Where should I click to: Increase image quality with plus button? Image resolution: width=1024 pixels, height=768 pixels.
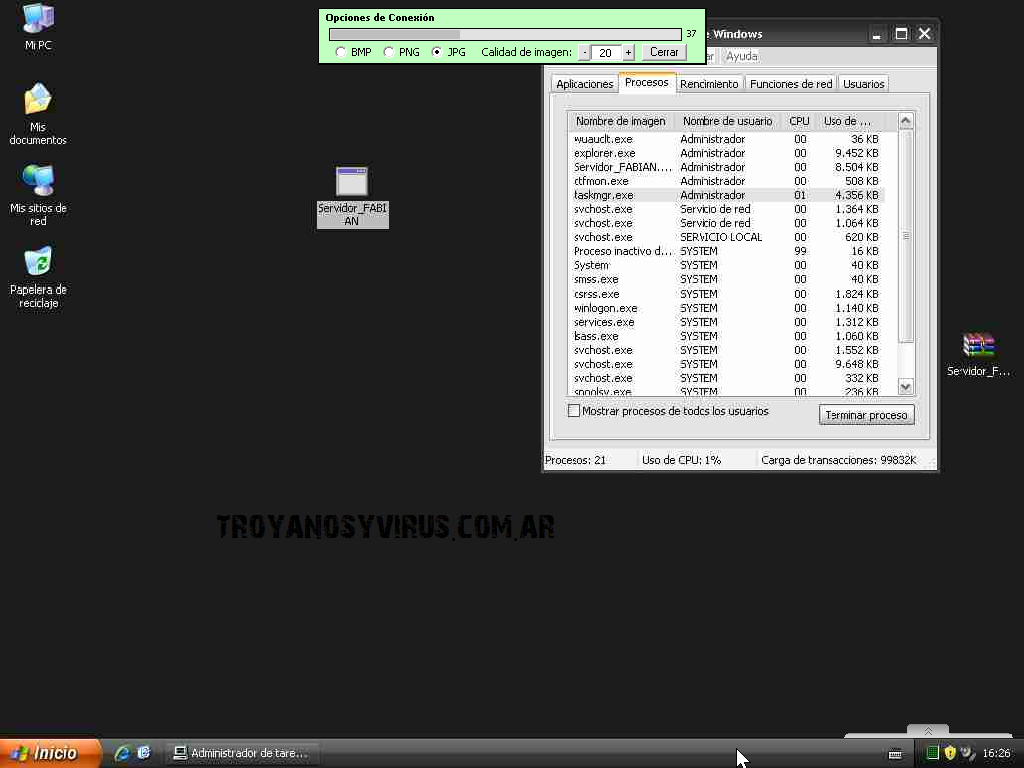[x=628, y=52]
